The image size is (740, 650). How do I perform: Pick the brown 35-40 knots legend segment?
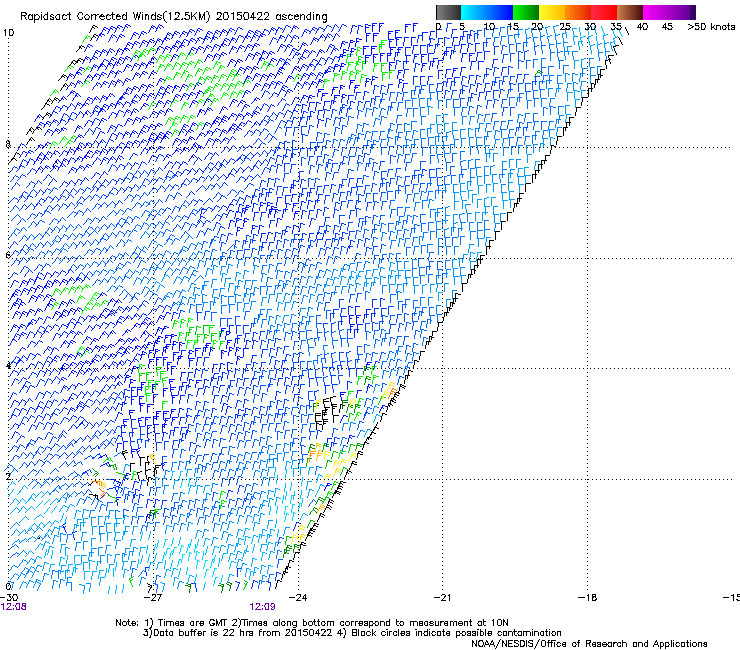pyautogui.click(x=630, y=12)
